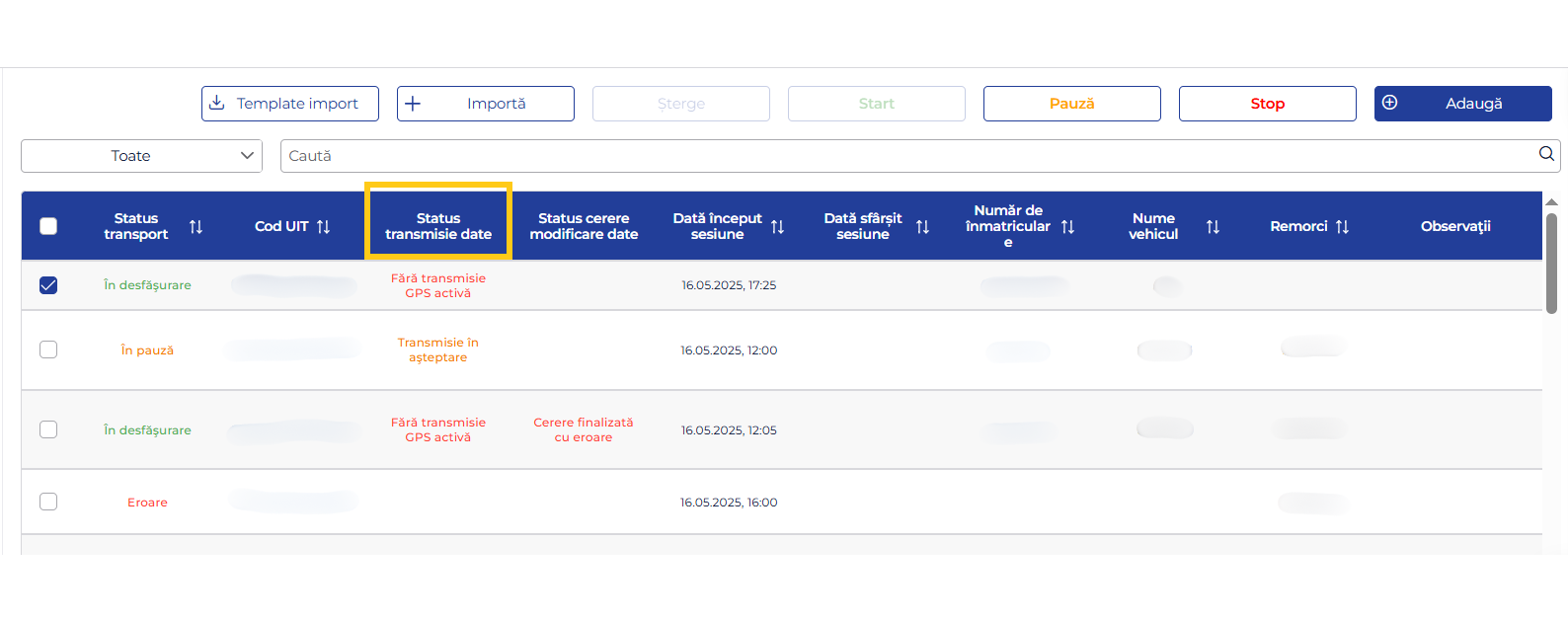1568x621 pixels.
Task: Open the Toate filter dropdown
Action: (x=141, y=156)
